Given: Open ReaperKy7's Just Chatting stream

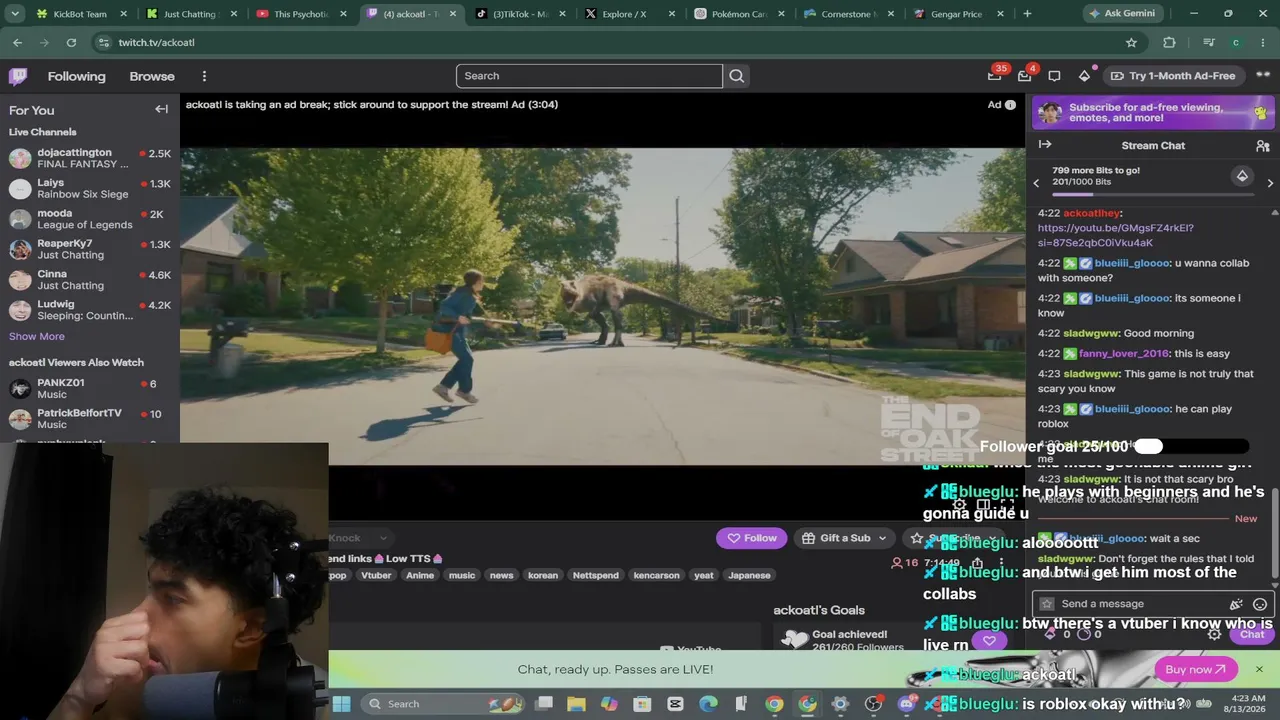Looking at the screenshot, I should pyautogui.click(x=90, y=249).
